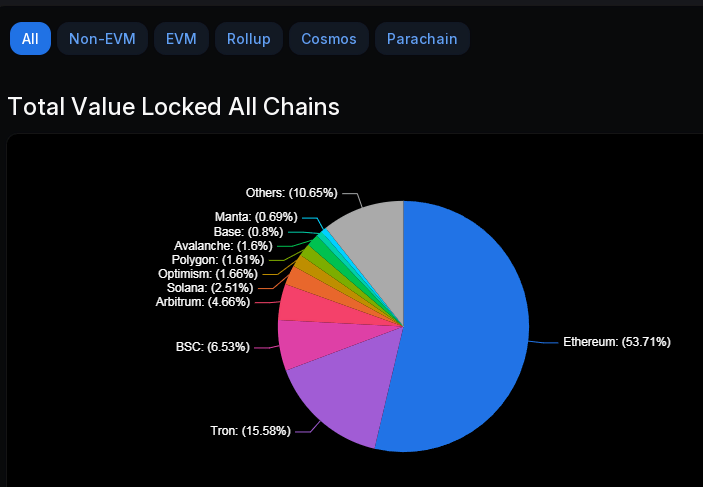The image size is (703, 487).
Task: Click the Tron (15.58%) label
Action: (251, 430)
